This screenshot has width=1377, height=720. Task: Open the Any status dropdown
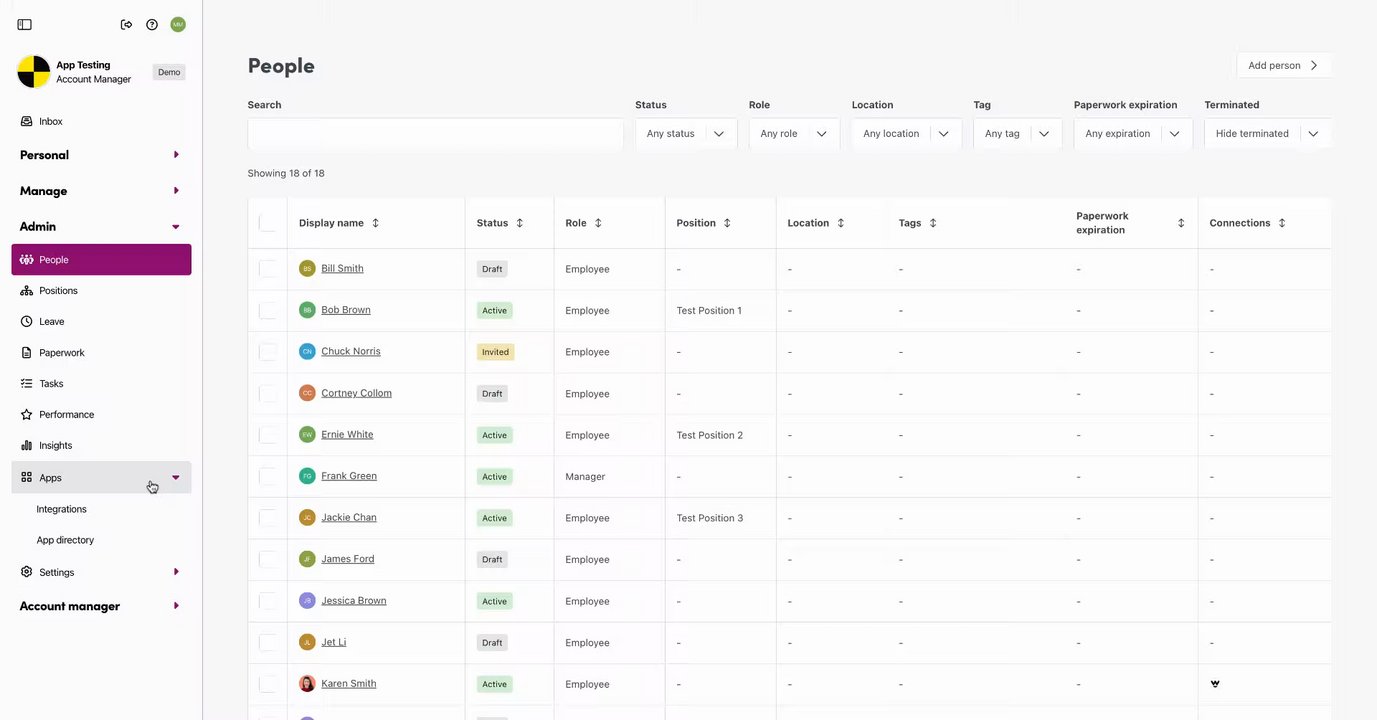[x=686, y=133]
